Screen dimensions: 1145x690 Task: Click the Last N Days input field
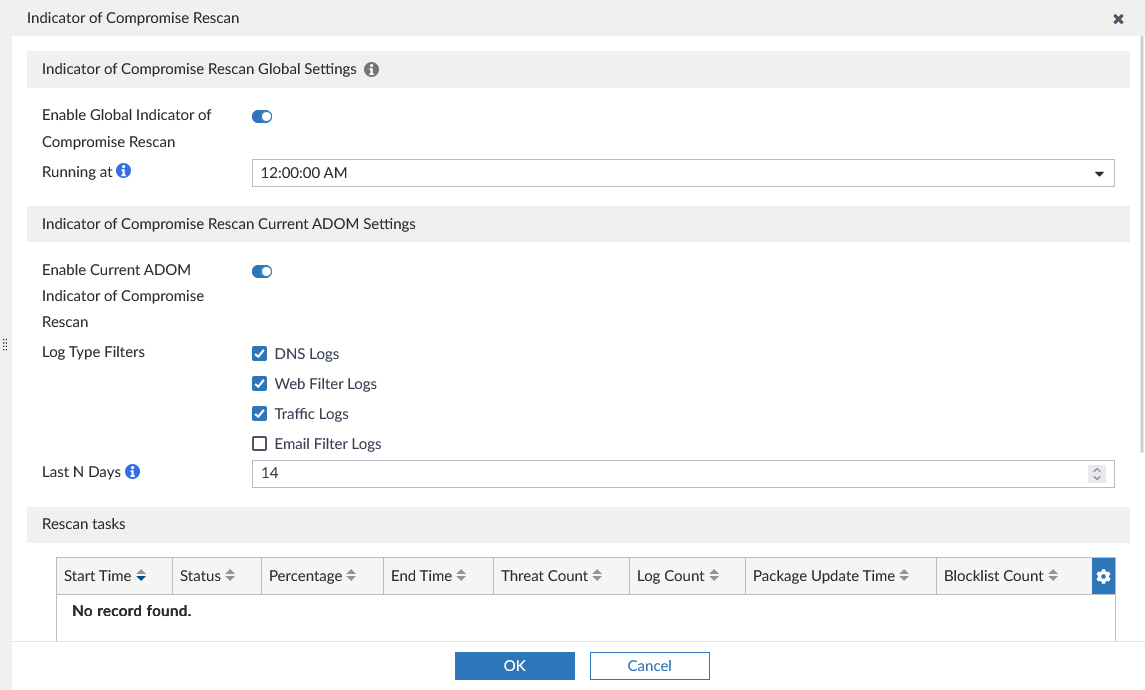click(x=660, y=473)
